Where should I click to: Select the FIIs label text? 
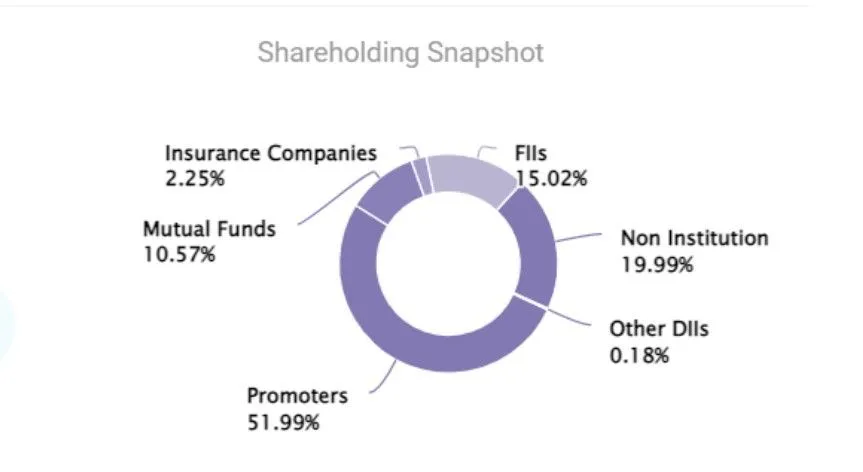(x=529, y=154)
